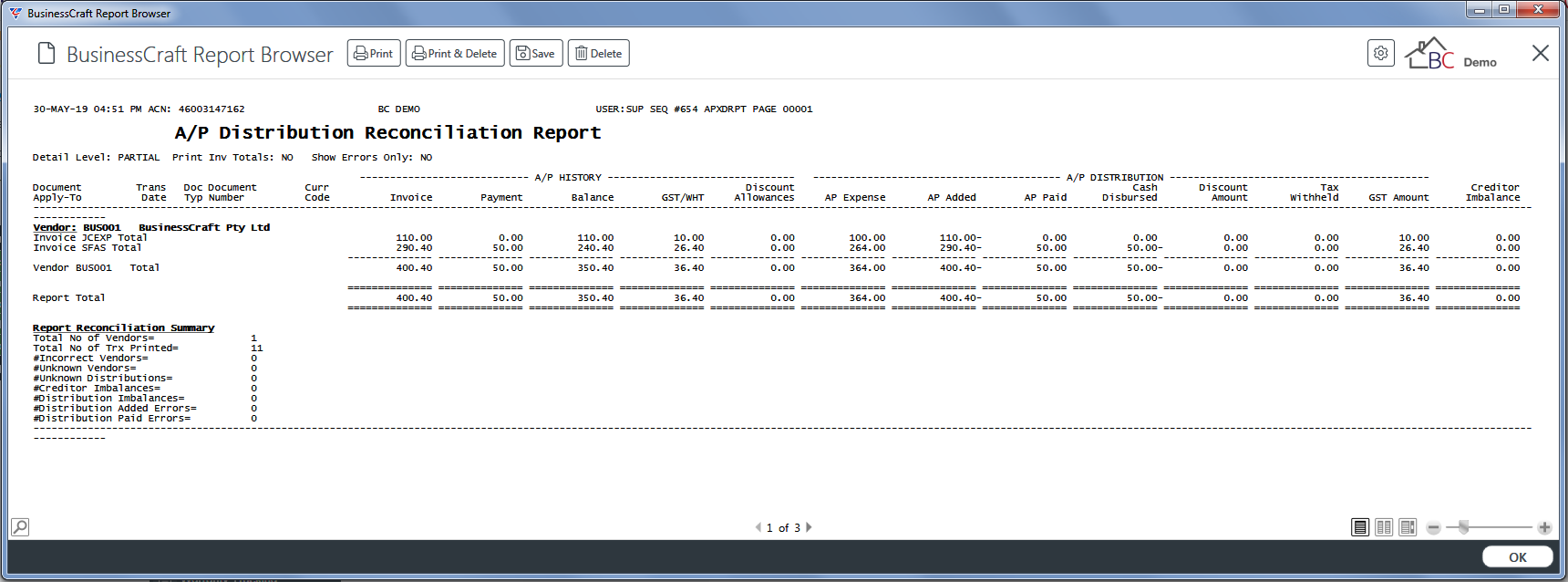The image size is (1568, 582).
Task: Click the document icon beside the browser title
Action: [x=46, y=54]
